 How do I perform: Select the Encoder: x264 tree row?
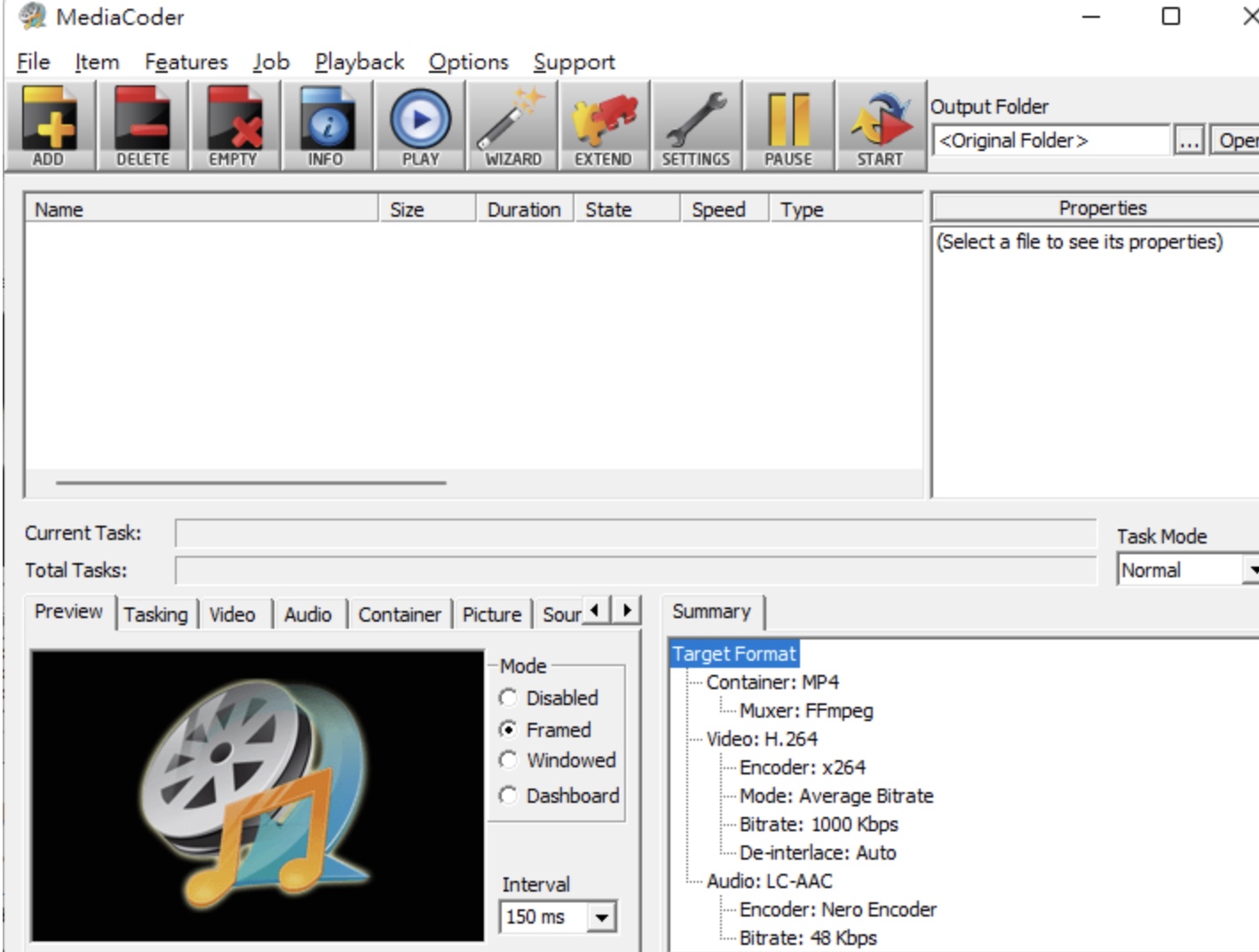click(803, 768)
